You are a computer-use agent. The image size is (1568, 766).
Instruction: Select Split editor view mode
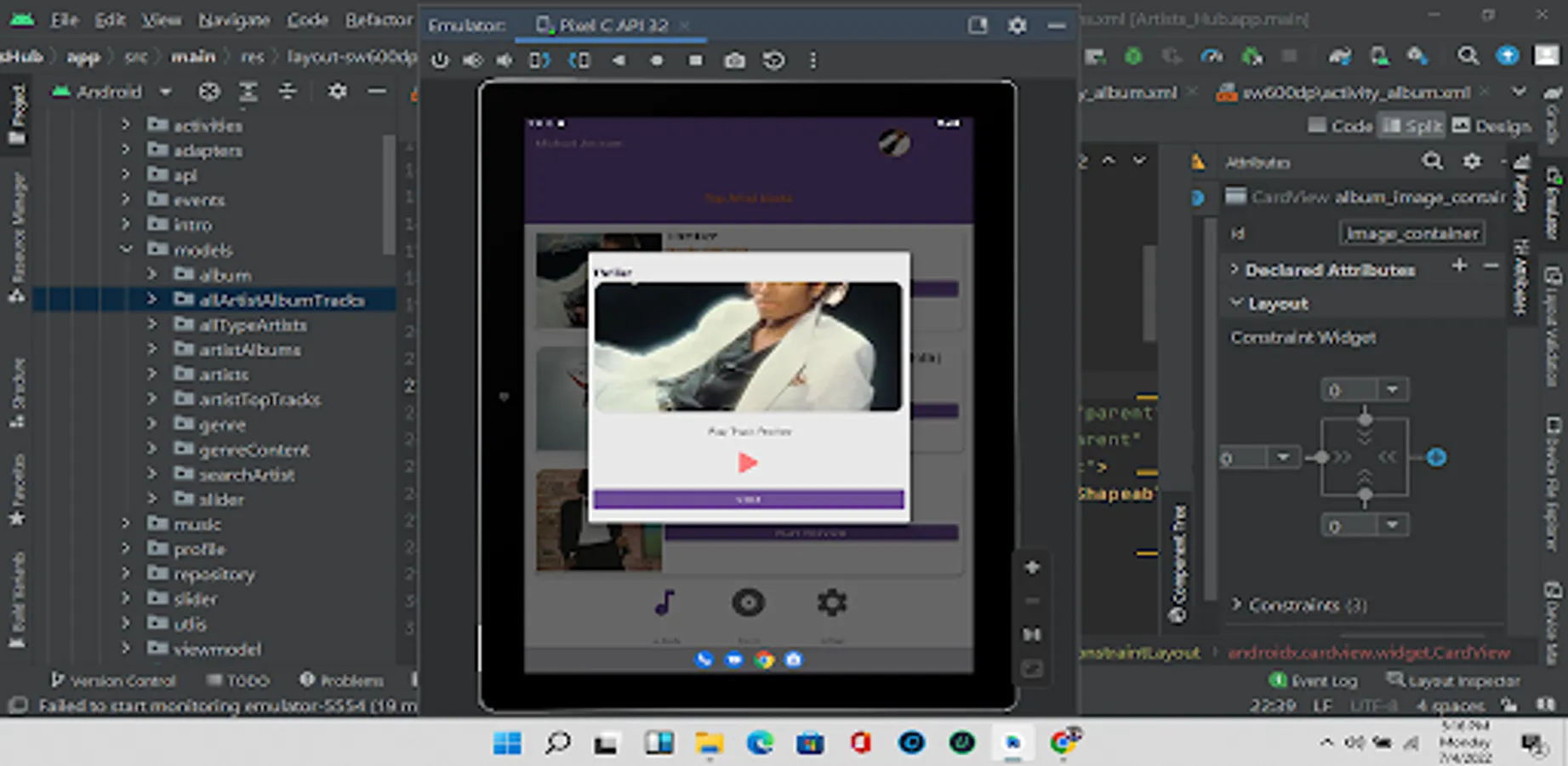point(1412,126)
